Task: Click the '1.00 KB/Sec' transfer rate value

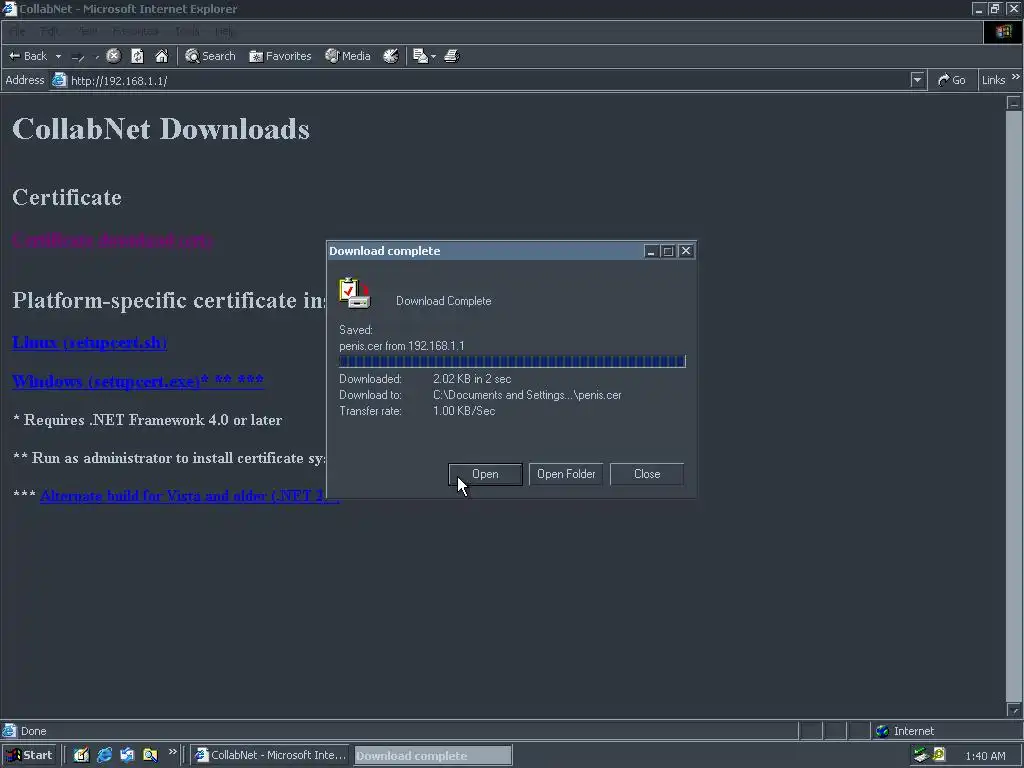Action: point(464,411)
